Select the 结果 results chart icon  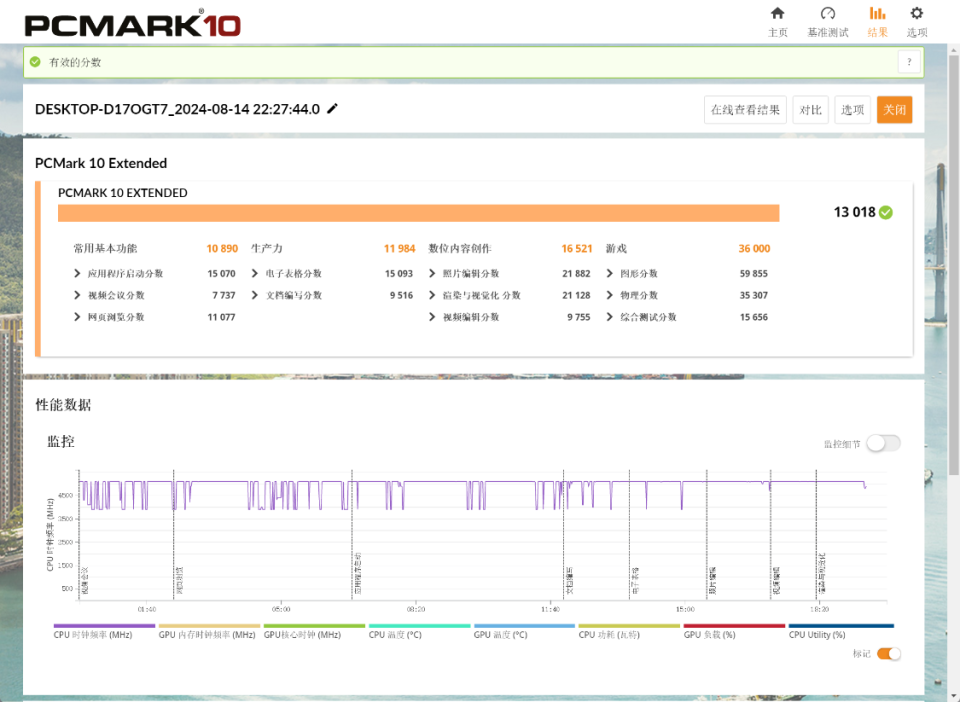(877, 13)
